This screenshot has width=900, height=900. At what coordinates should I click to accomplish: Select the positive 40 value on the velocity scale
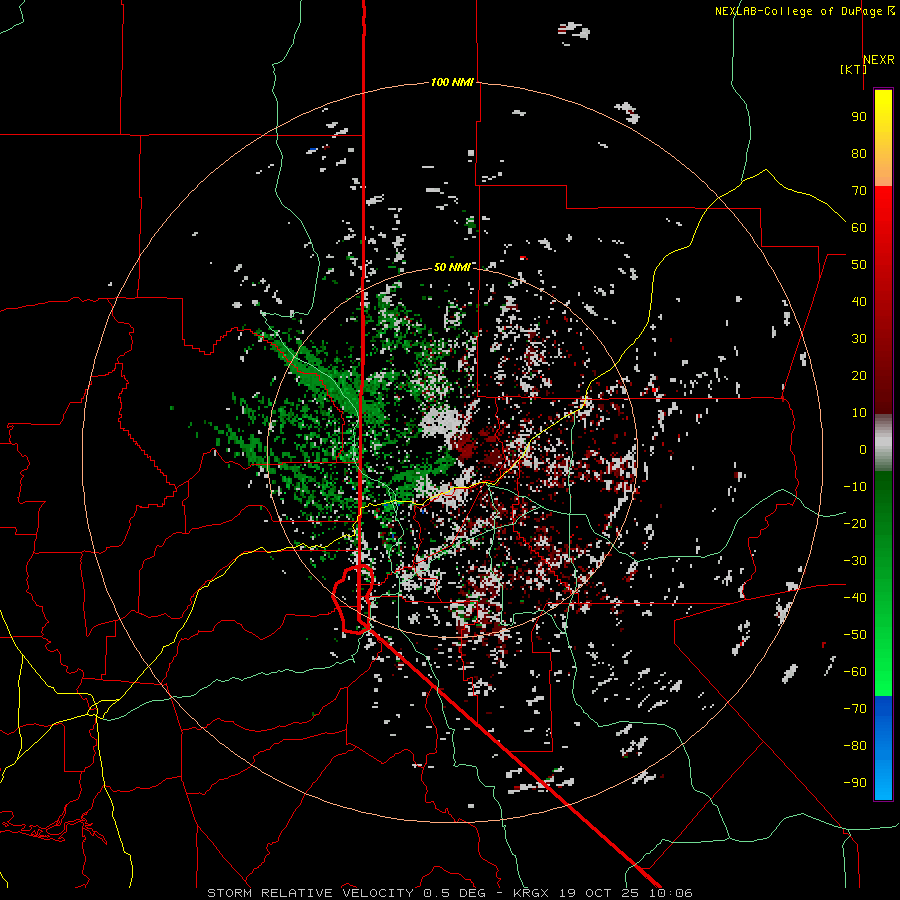pyautogui.click(x=859, y=302)
